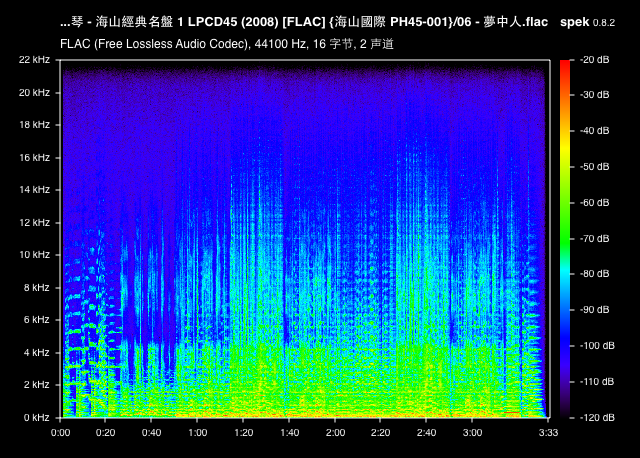Click the 2:20 time axis label
The width and height of the screenshot is (640, 458).
(x=380, y=432)
